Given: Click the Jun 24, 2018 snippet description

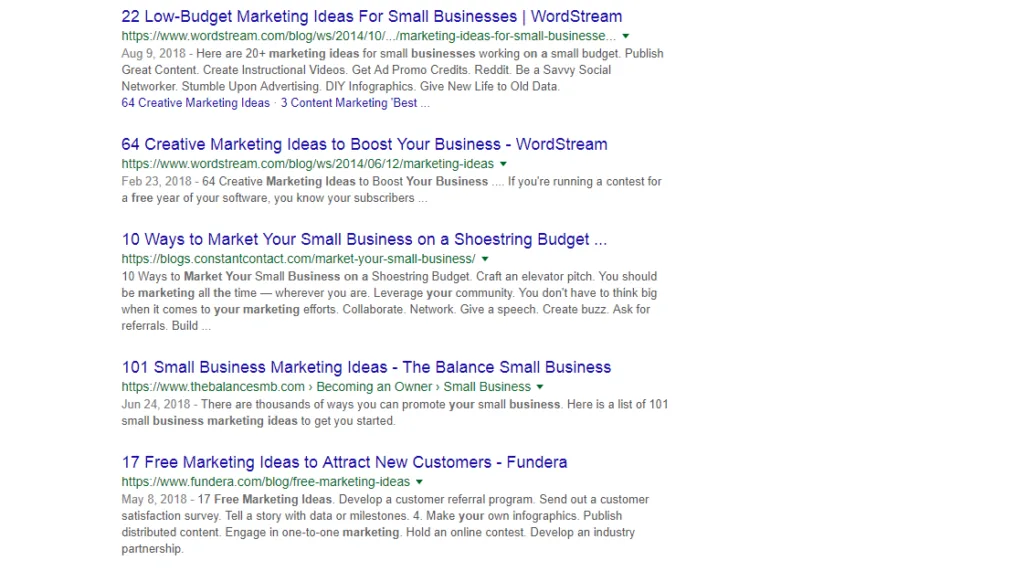Looking at the screenshot, I should (395, 412).
